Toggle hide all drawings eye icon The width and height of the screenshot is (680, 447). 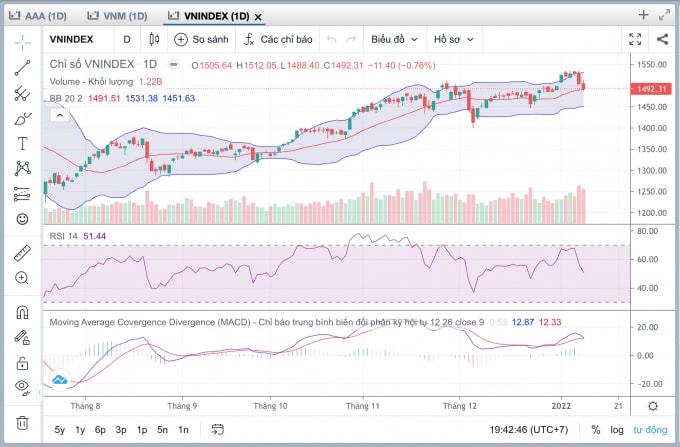click(x=22, y=387)
